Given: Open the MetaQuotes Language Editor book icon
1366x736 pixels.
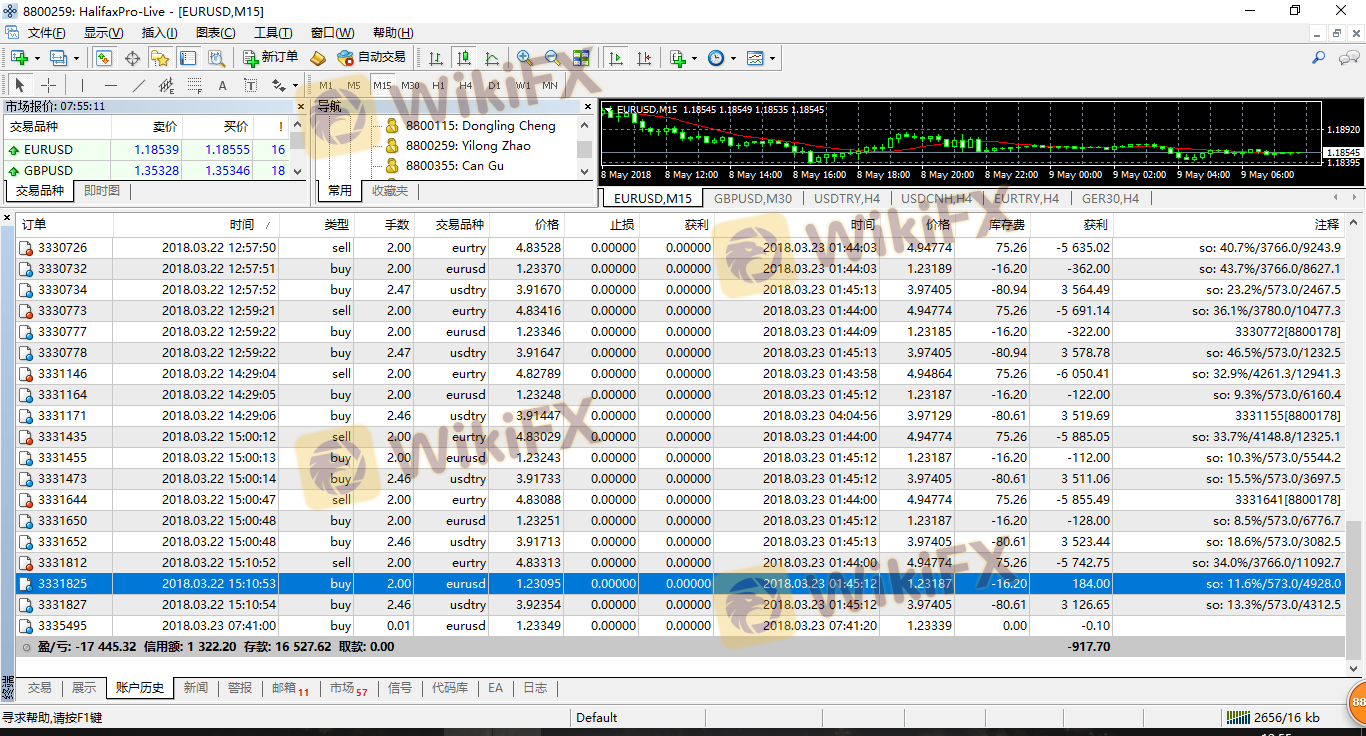Looking at the screenshot, I should 318,58.
